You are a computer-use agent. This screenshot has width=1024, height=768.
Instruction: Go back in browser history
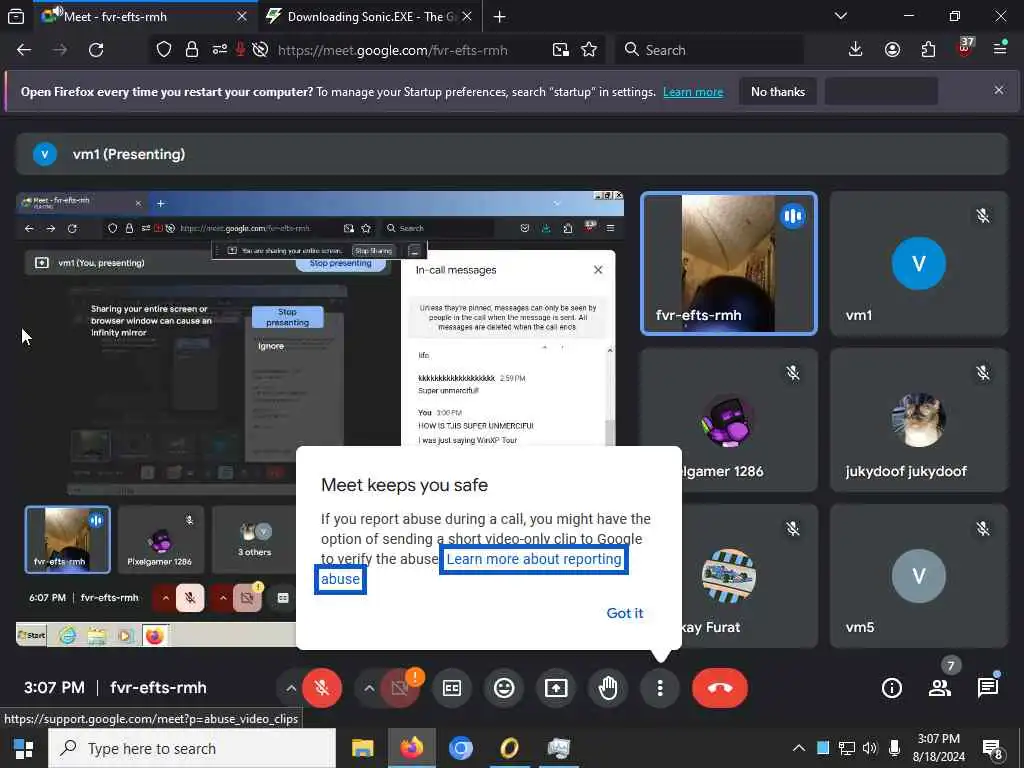(24, 50)
